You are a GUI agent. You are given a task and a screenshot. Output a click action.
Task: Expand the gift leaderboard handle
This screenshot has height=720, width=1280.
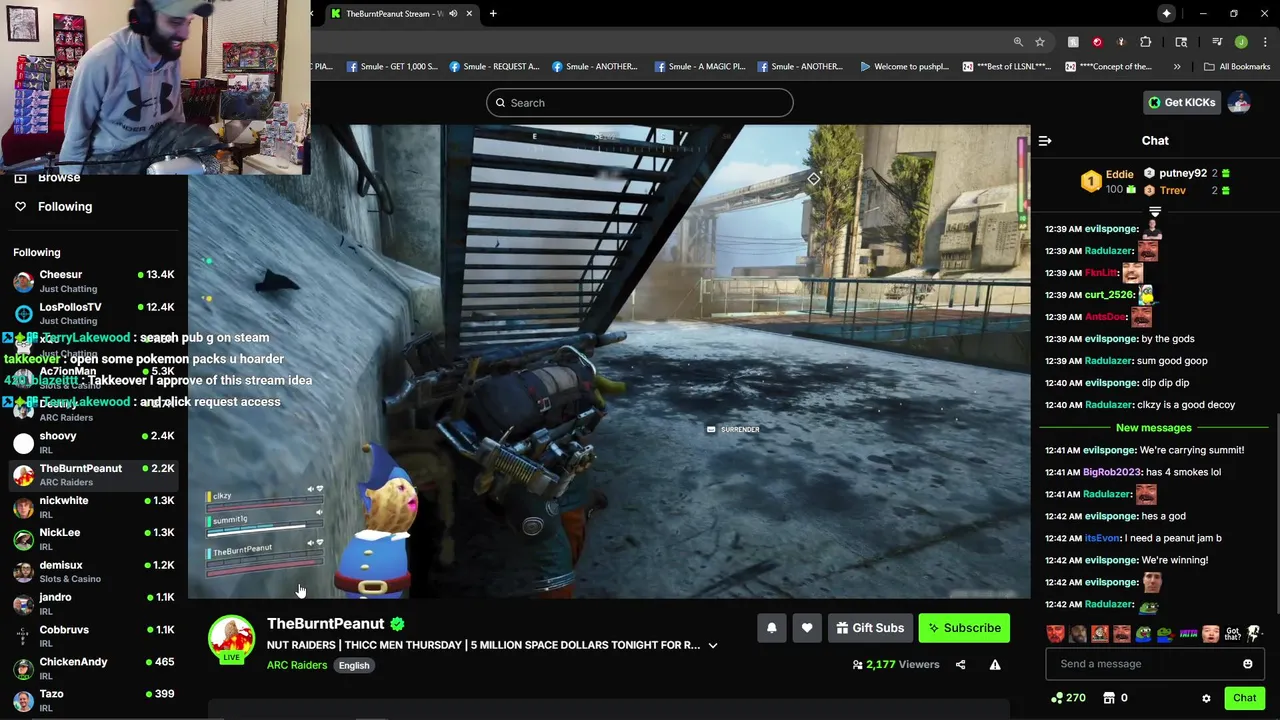pos(1155,212)
